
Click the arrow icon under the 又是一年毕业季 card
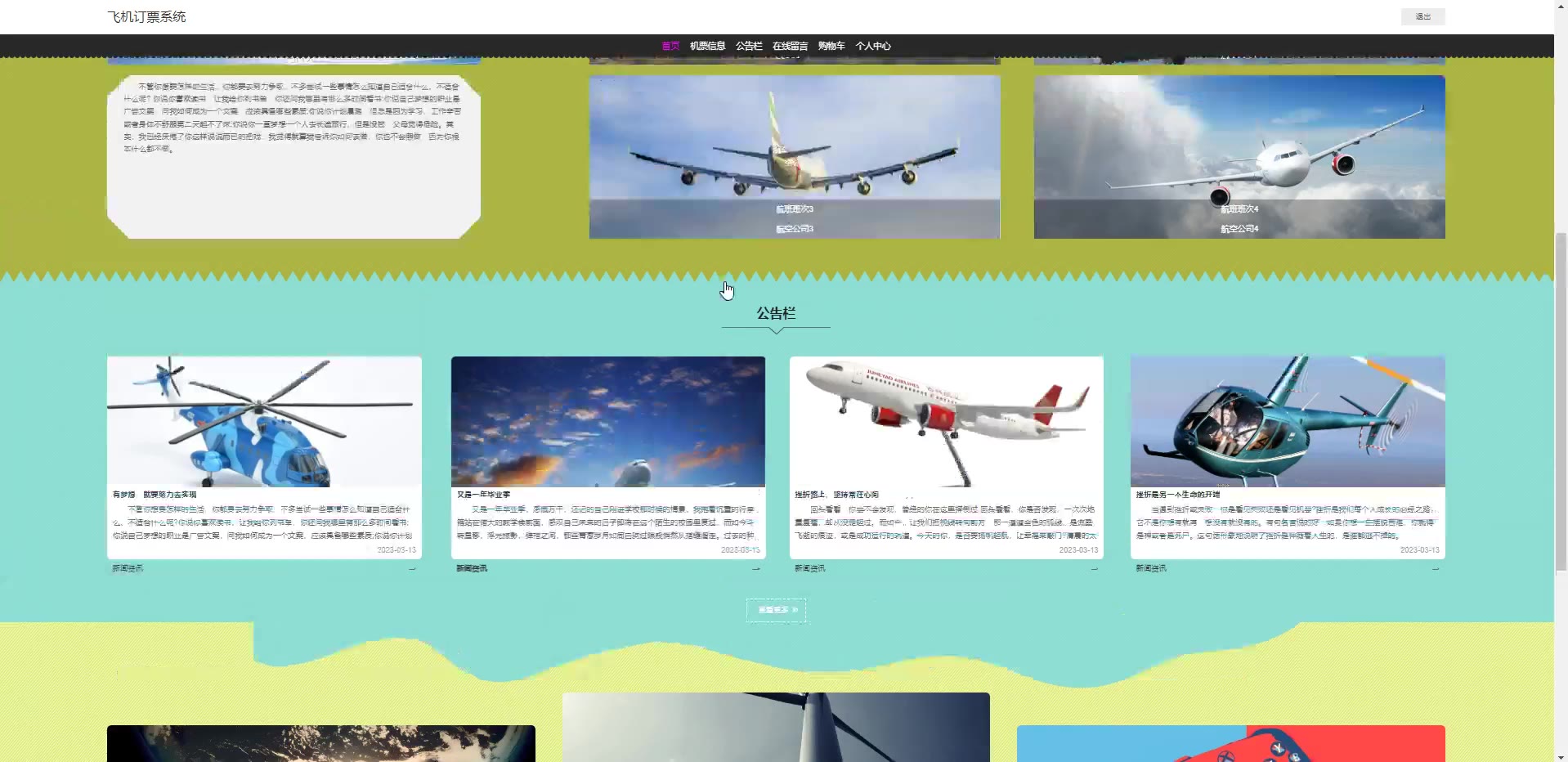coord(756,568)
